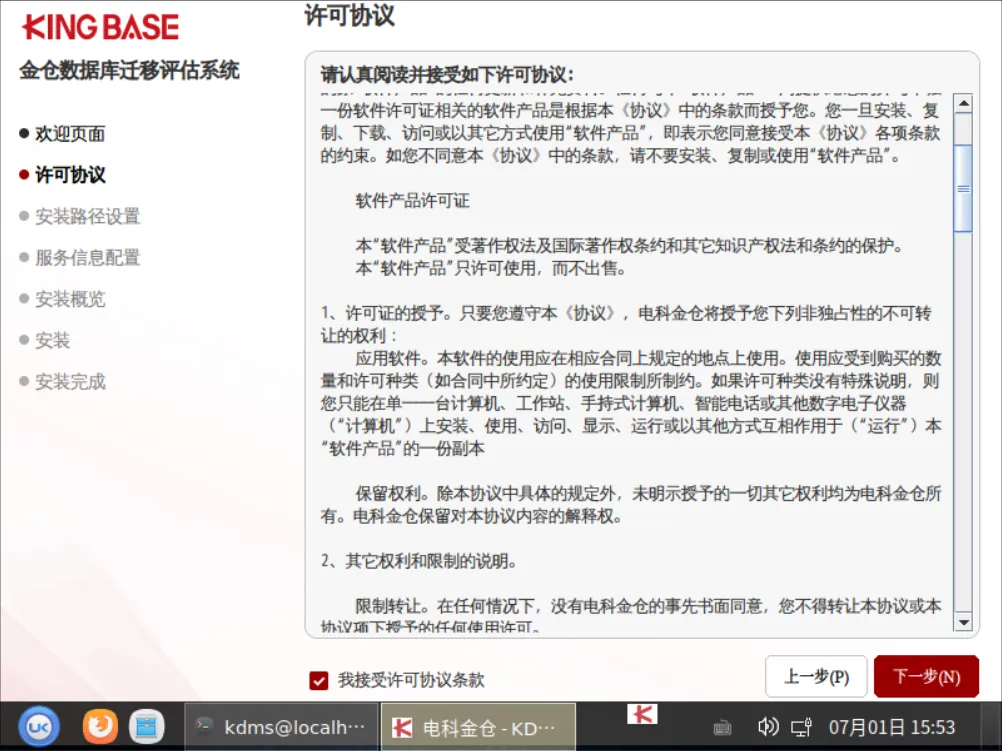Select the 欢迎页面 step in the sidebar
Viewport: 1002px width, 751px height.
(70, 134)
